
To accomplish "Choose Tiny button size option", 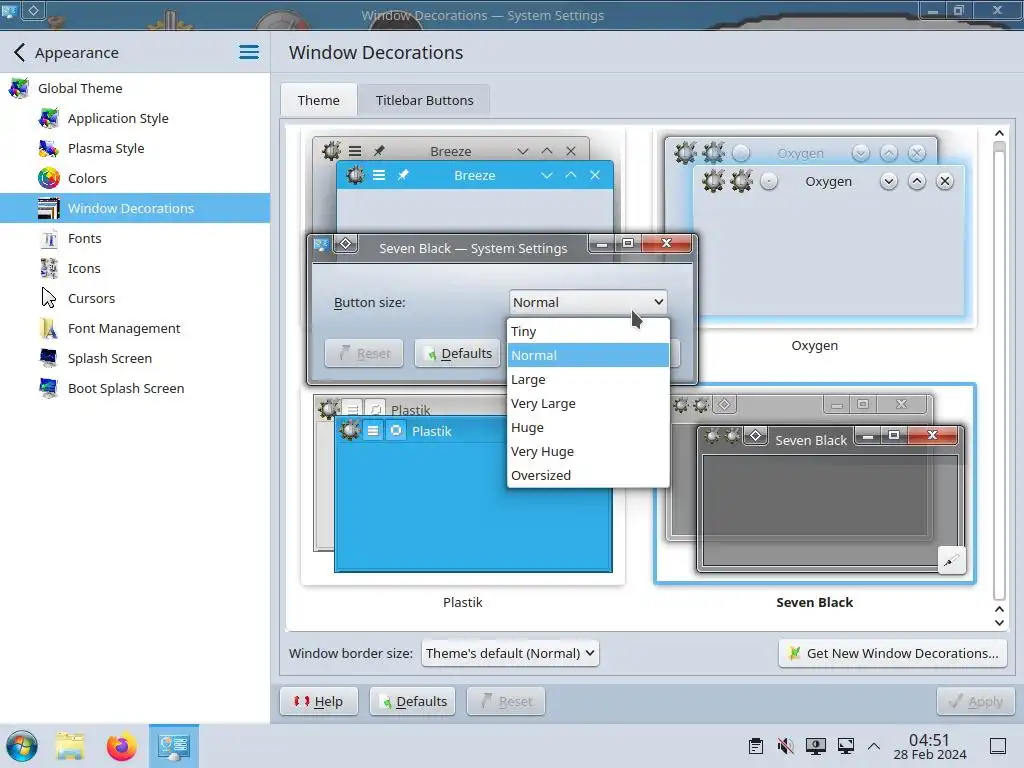I will 588,331.
